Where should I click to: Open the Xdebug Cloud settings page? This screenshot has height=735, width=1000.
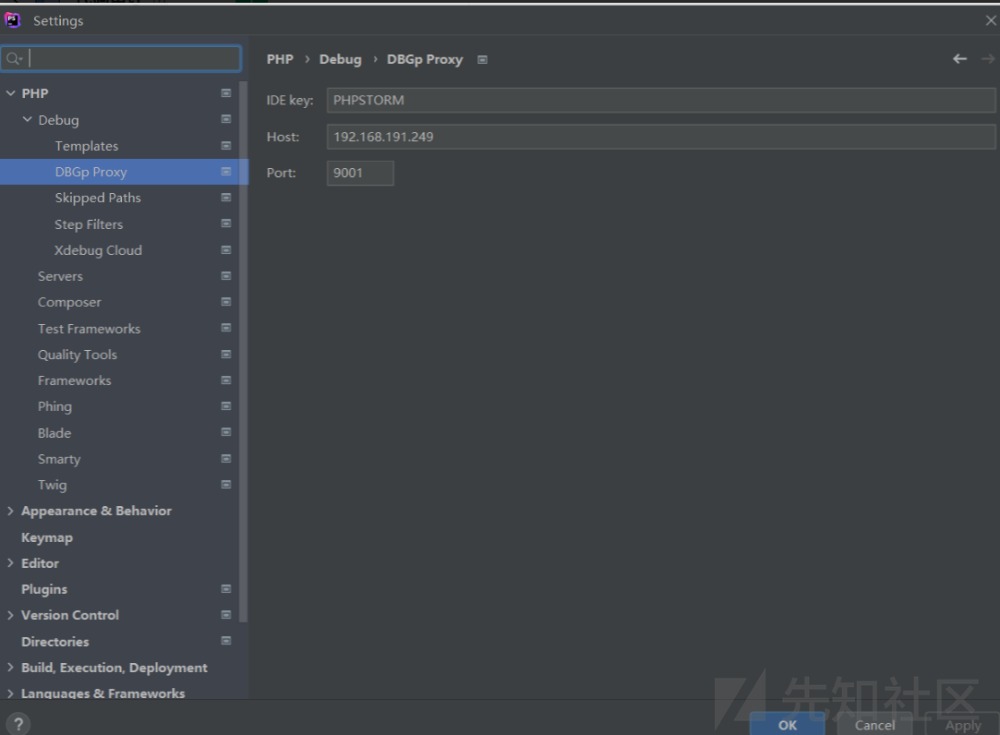98,250
